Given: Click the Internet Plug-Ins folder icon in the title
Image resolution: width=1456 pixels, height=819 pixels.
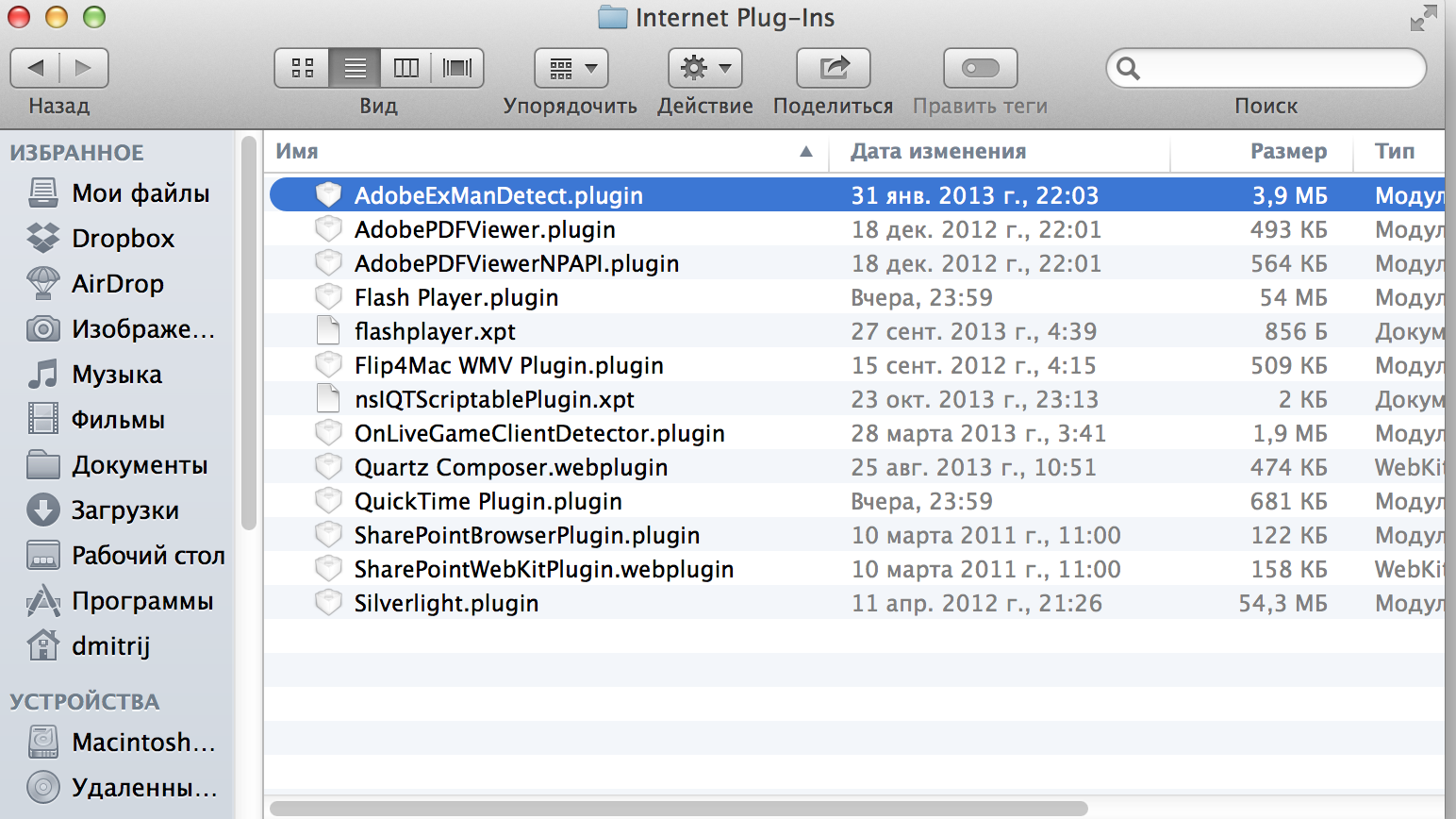Looking at the screenshot, I should pos(613,18).
